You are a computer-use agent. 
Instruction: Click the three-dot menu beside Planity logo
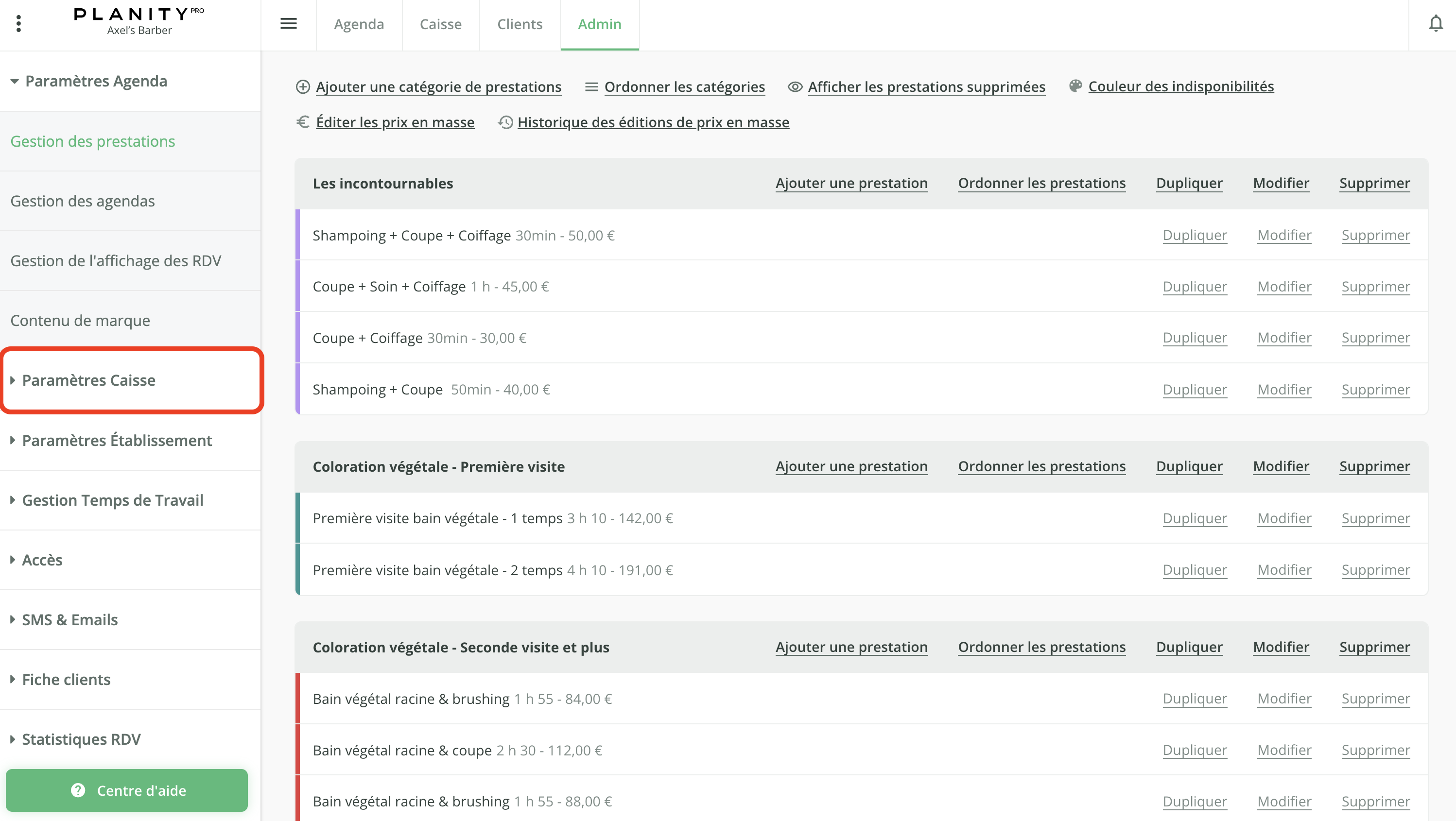18,24
